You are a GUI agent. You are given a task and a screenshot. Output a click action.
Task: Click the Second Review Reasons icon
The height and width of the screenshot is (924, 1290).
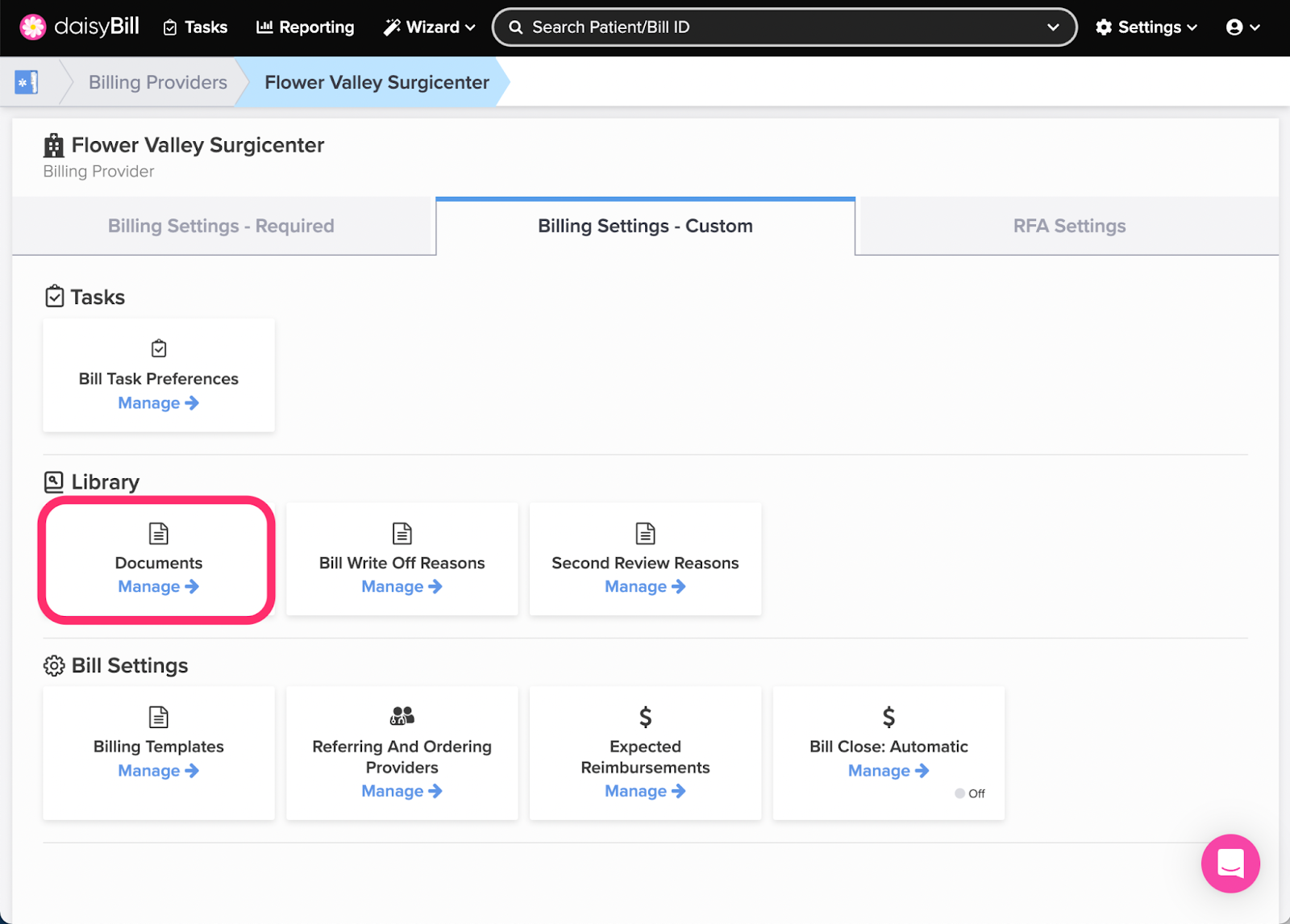point(646,533)
